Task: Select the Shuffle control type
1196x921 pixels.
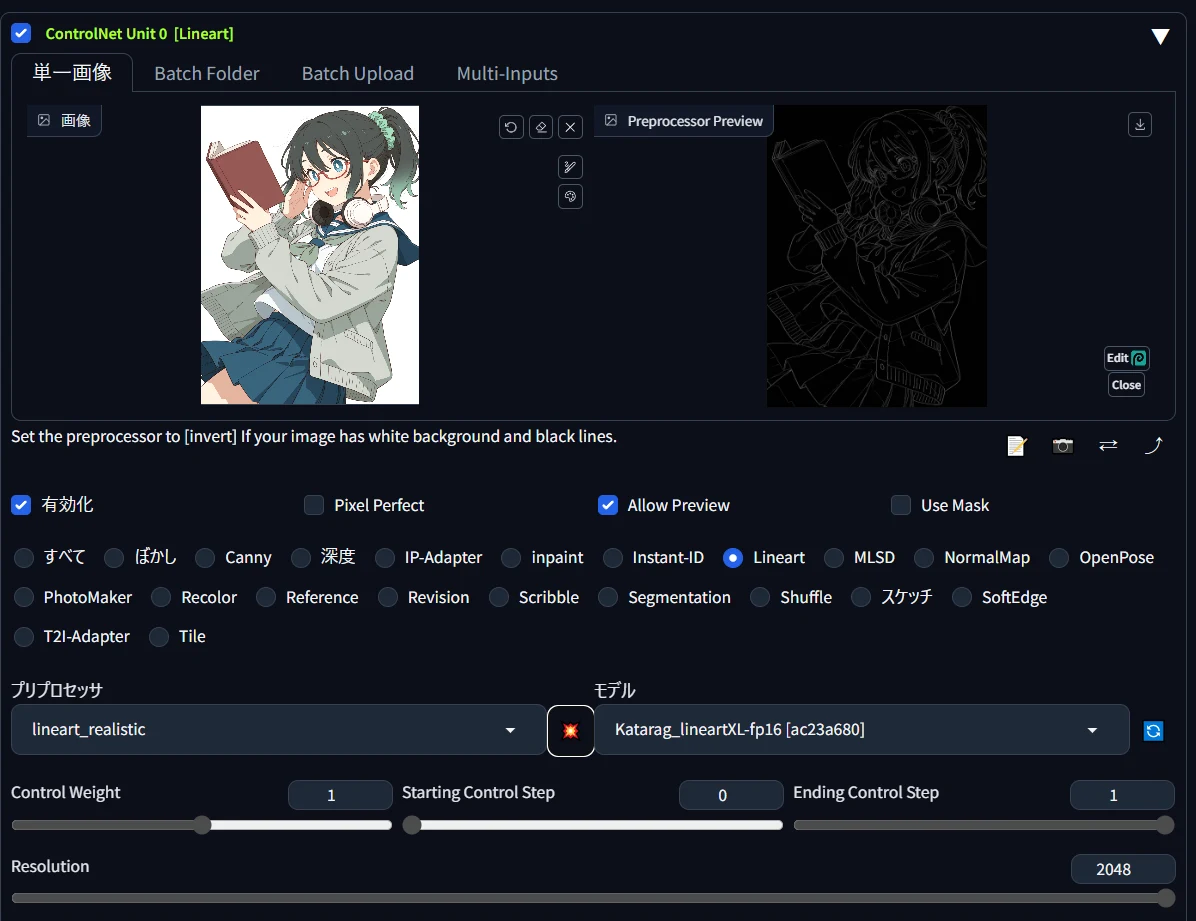Action: [x=760, y=597]
